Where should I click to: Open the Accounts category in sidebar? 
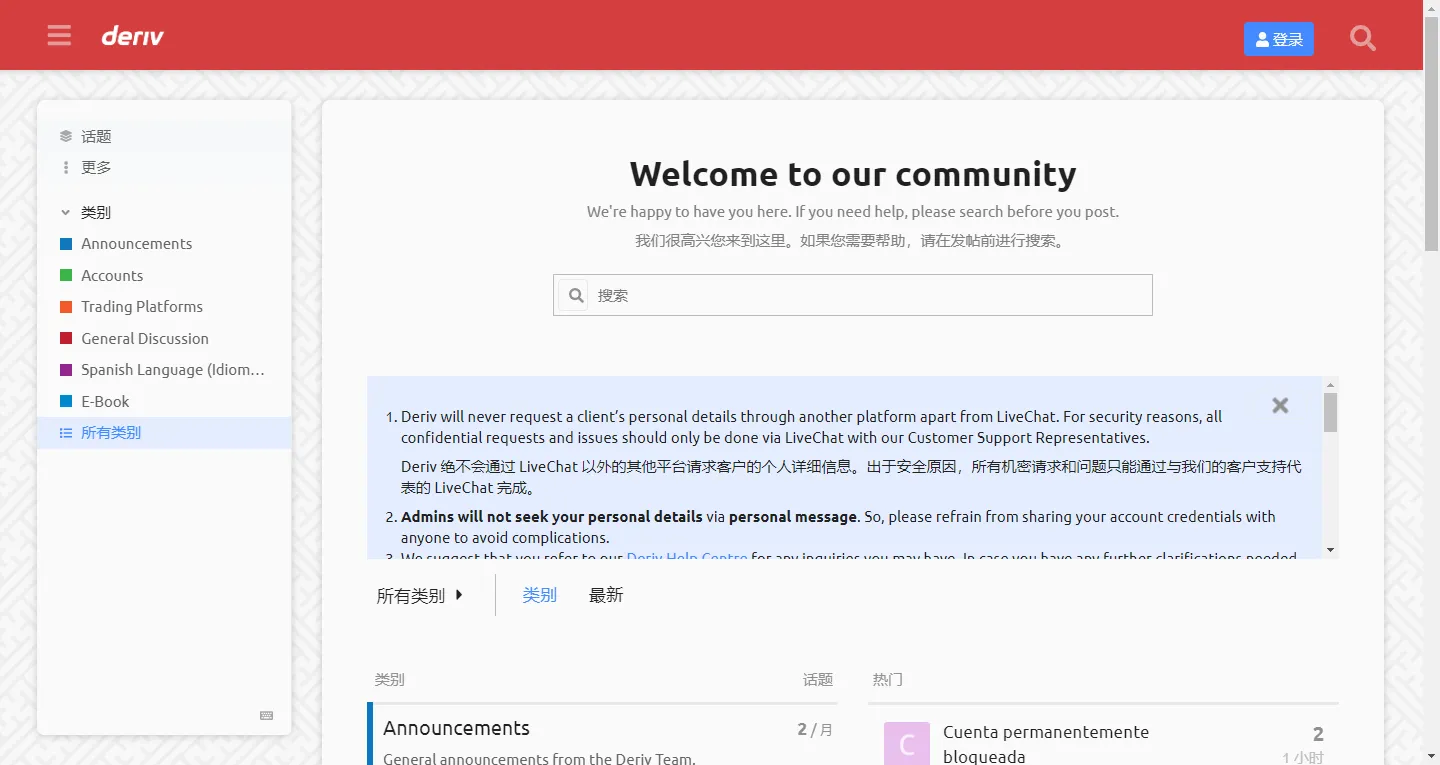(164, 275)
